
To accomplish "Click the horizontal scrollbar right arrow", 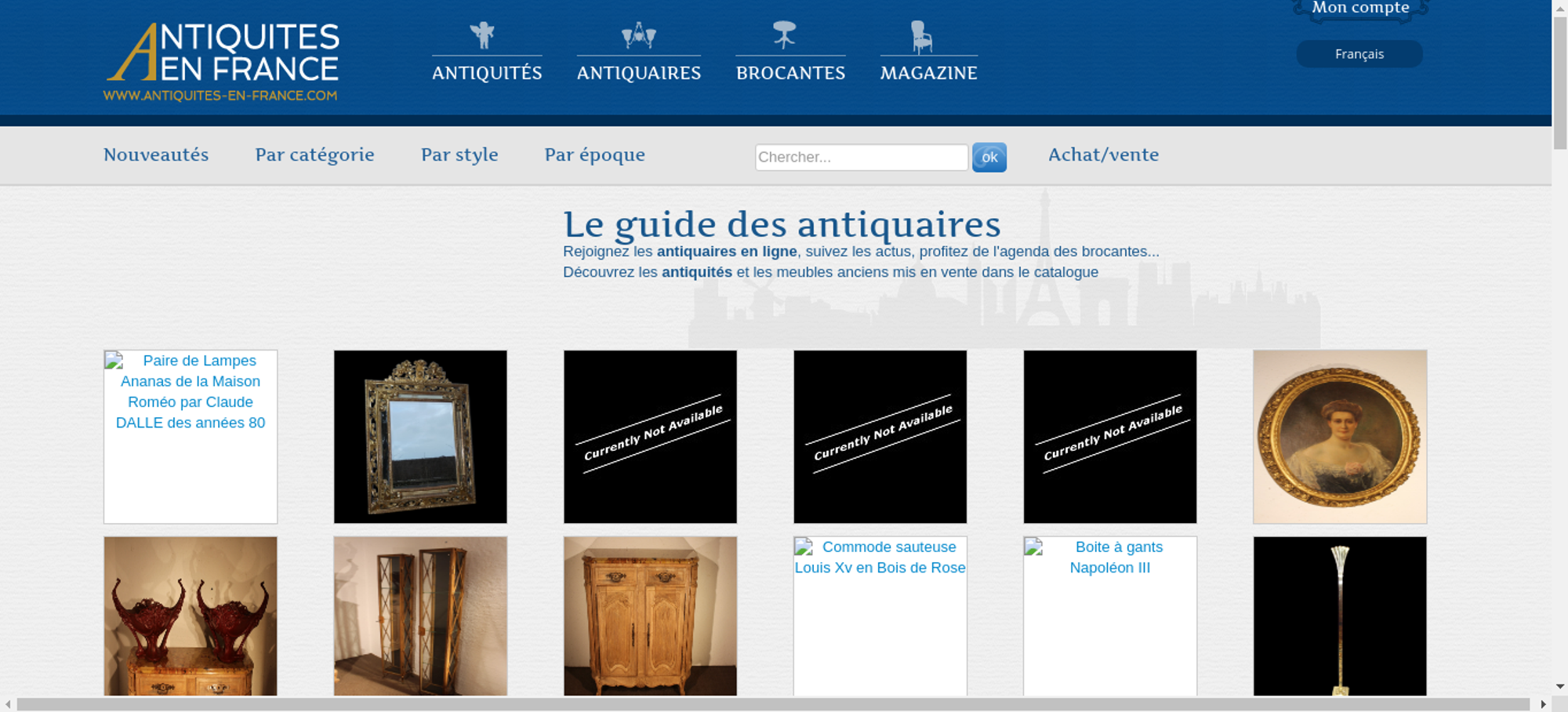I will click(1543, 704).
